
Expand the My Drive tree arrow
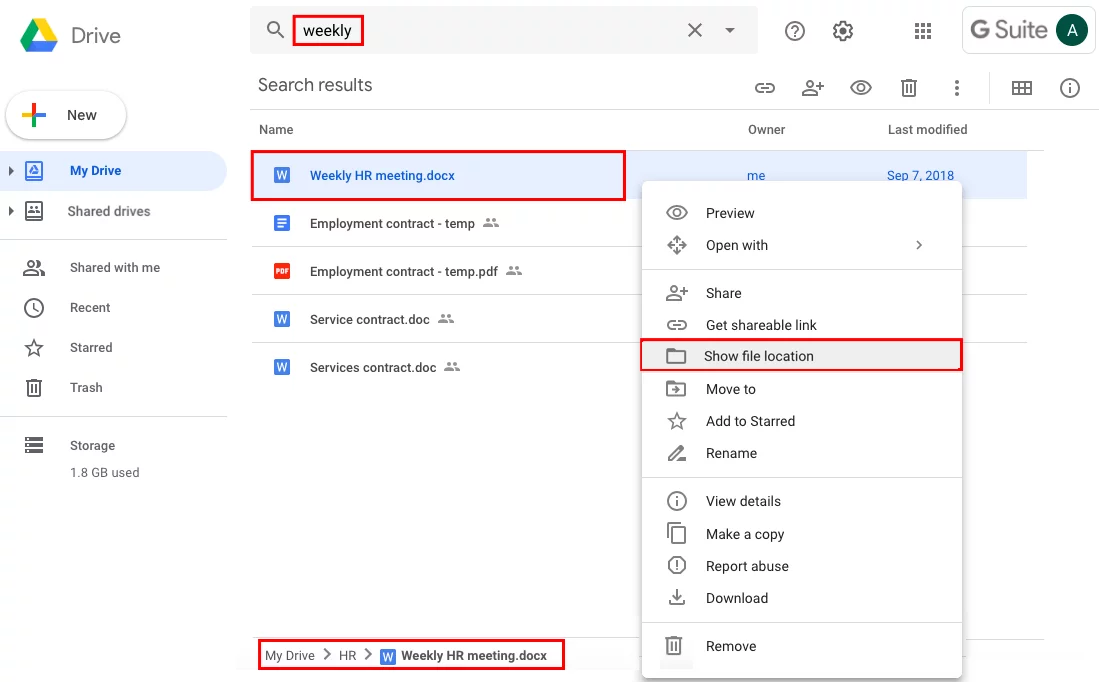[11, 170]
